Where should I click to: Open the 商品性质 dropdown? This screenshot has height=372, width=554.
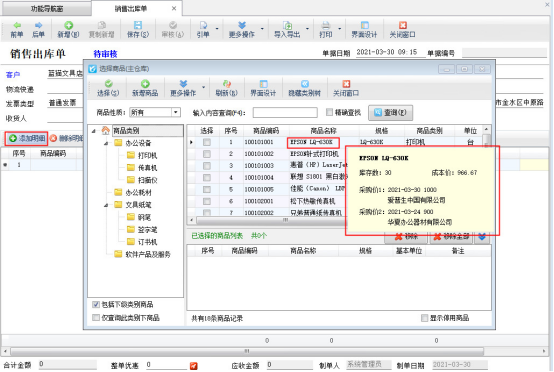tap(176, 112)
